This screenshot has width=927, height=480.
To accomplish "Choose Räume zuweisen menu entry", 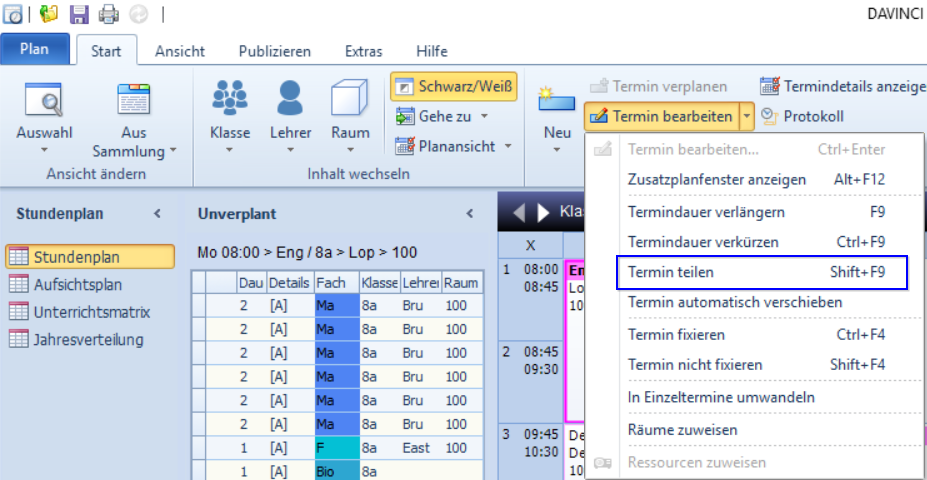I will [755, 430].
